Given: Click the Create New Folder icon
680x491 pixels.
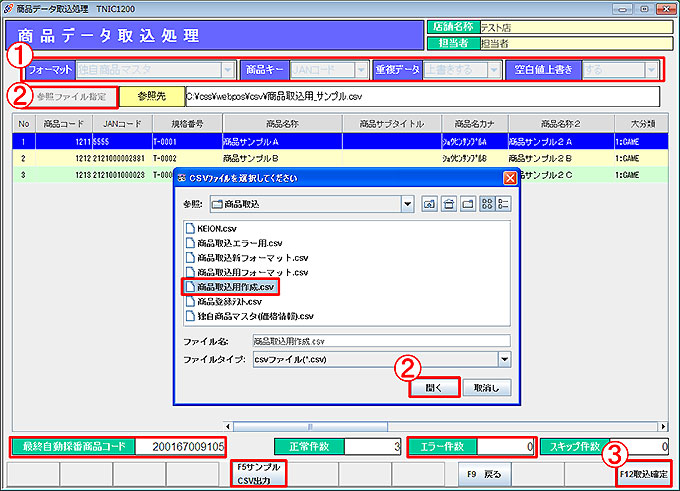Looking at the screenshot, I should click(x=469, y=204).
